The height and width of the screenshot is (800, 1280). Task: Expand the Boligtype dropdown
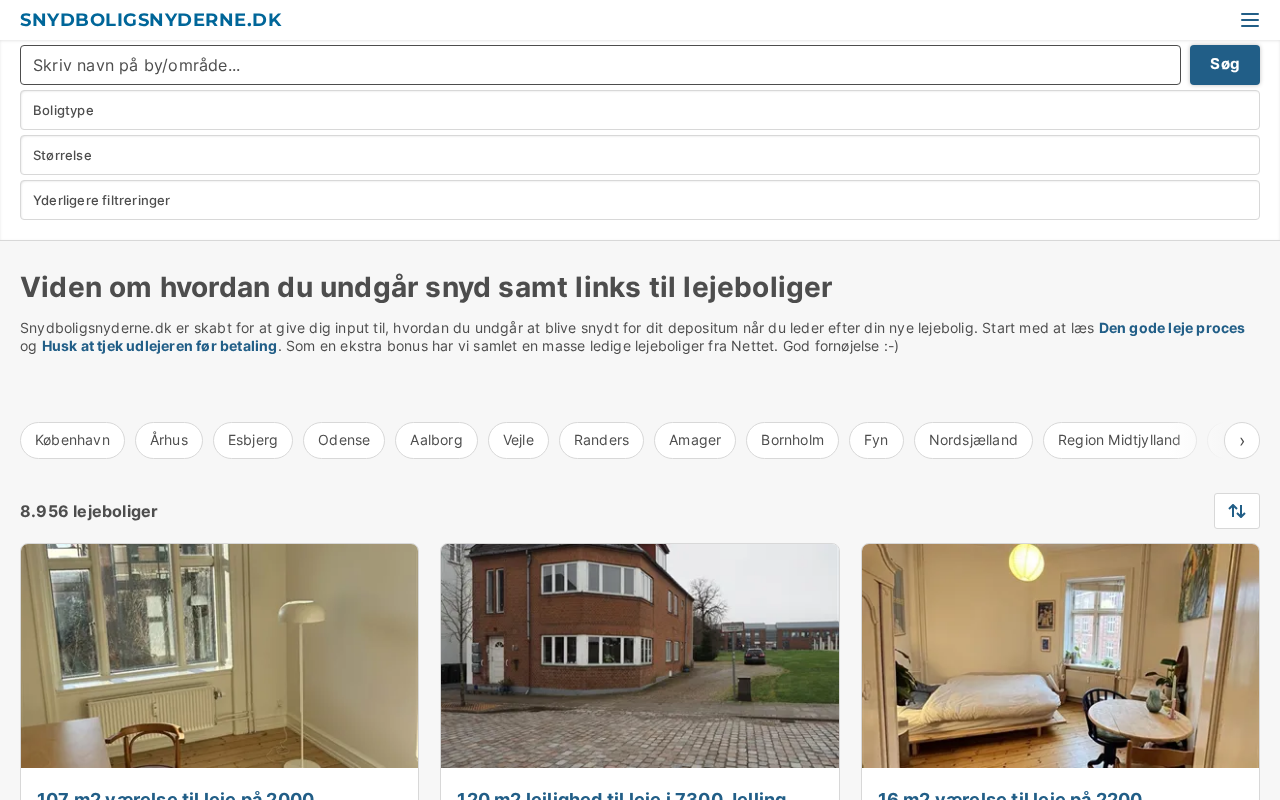pos(640,110)
